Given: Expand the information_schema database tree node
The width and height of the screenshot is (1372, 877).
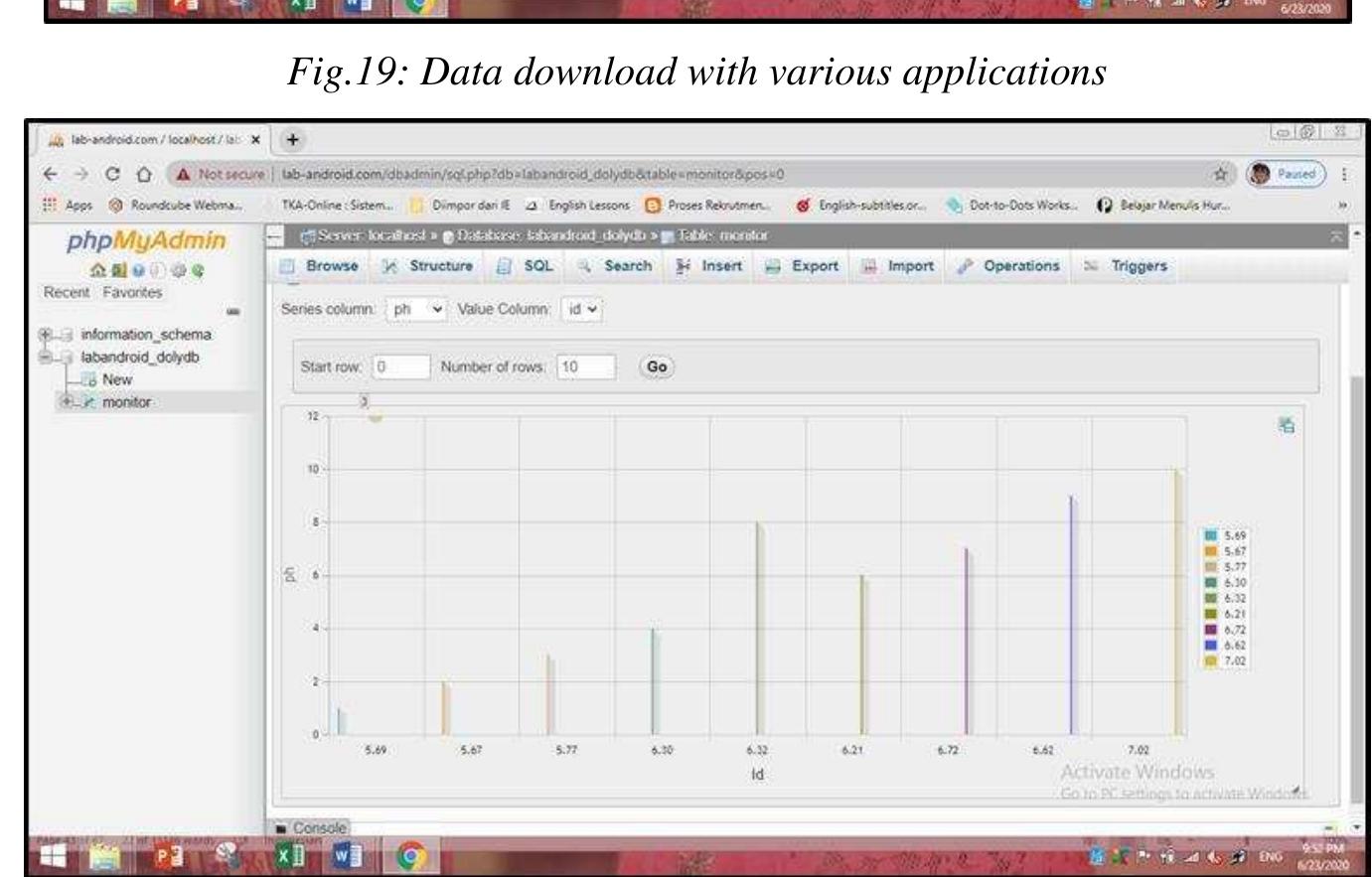Looking at the screenshot, I should (x=47, y=335).
